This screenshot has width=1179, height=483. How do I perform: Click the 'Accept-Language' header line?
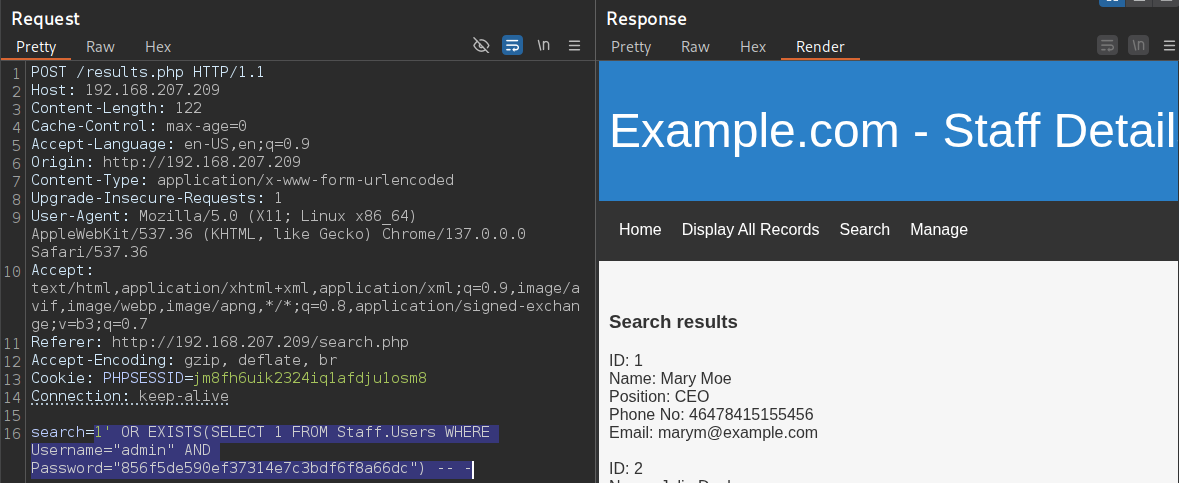click(170, 144)
